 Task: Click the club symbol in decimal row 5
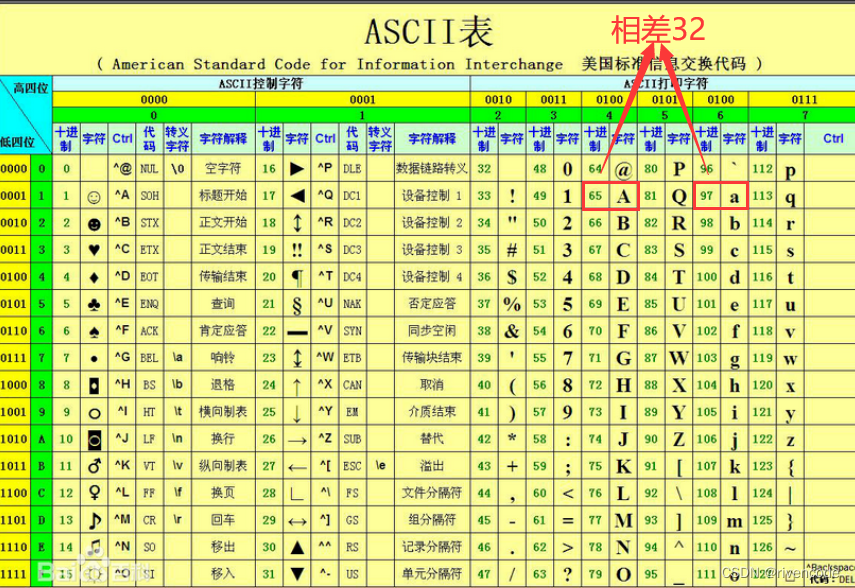[94, 304]
